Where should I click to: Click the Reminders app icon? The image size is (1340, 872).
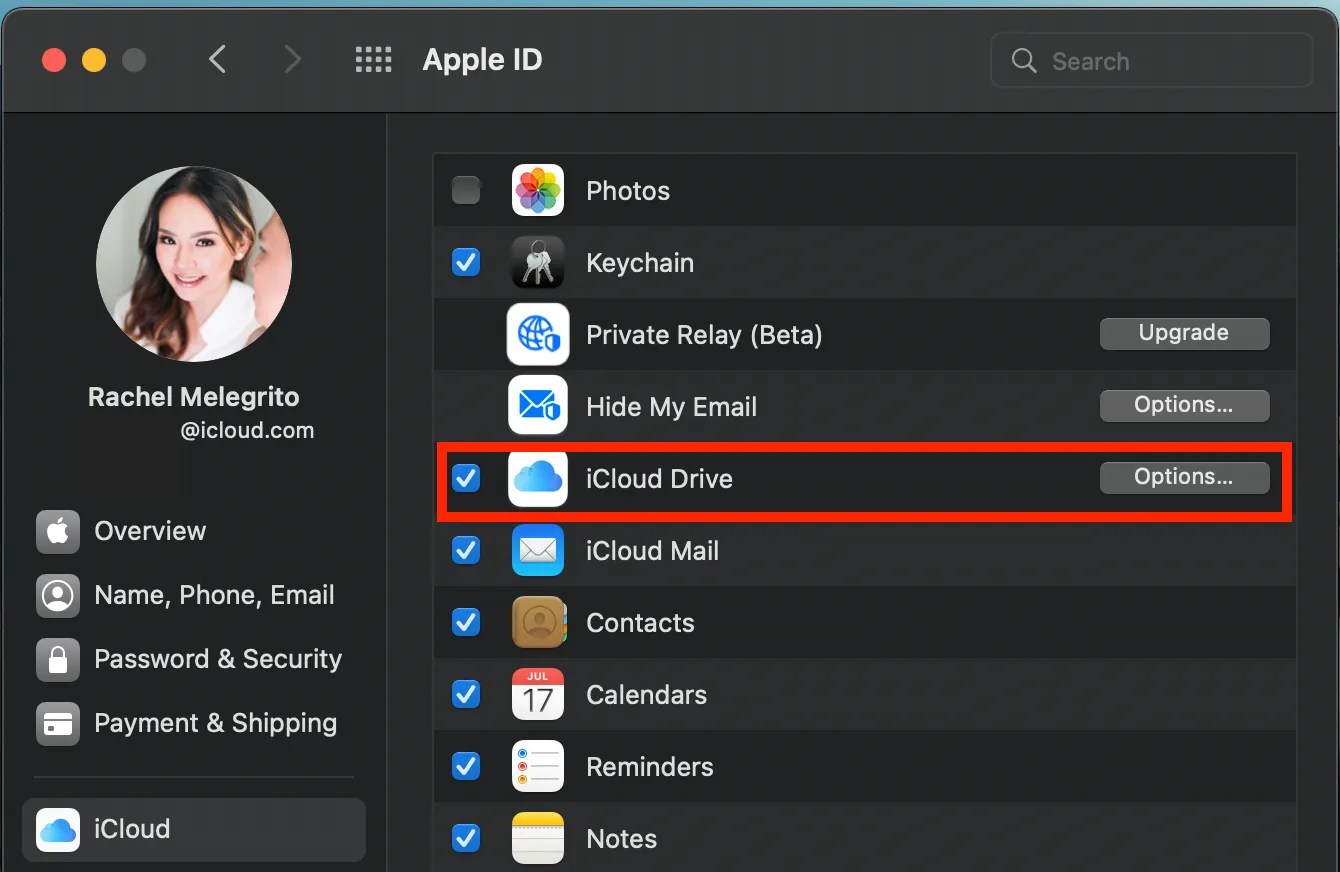[537, 766]
